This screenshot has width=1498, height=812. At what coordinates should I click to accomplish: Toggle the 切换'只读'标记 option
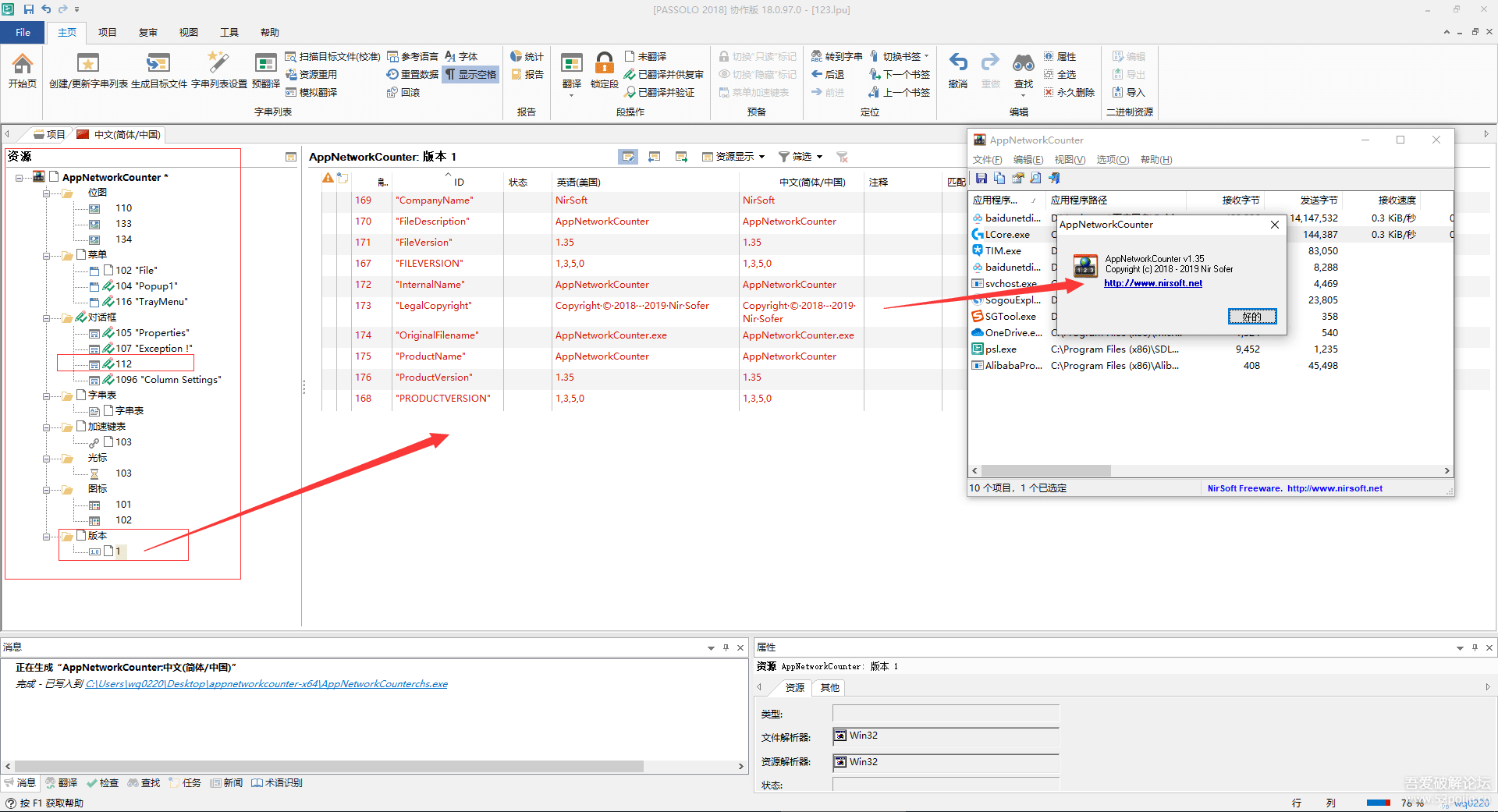pos(757,55)
